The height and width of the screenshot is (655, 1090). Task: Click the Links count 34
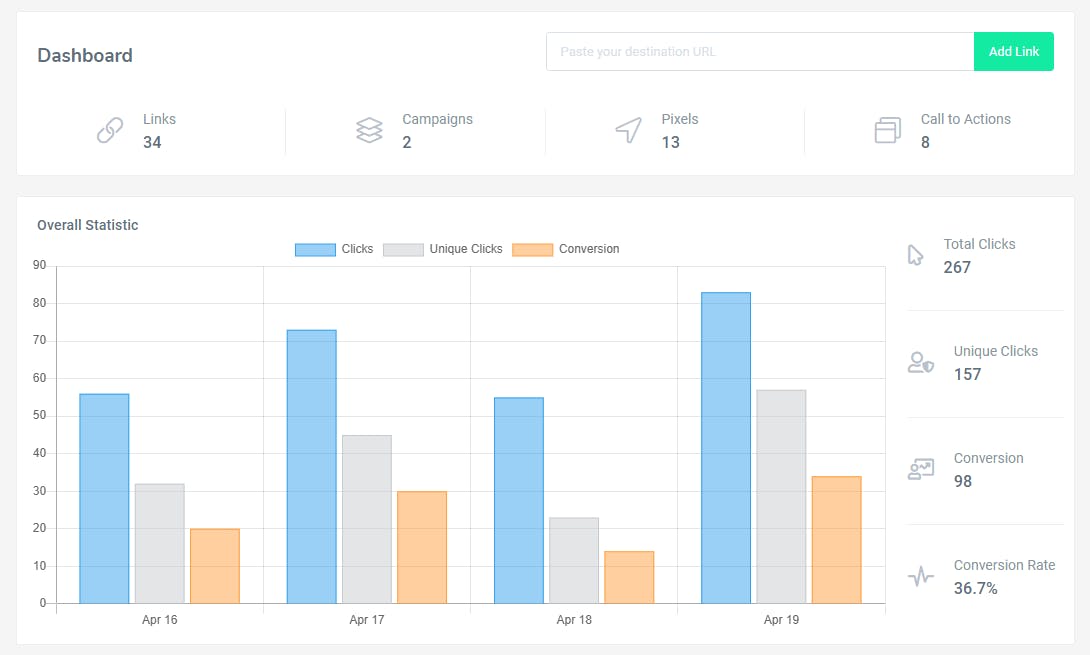click(152, 143)
